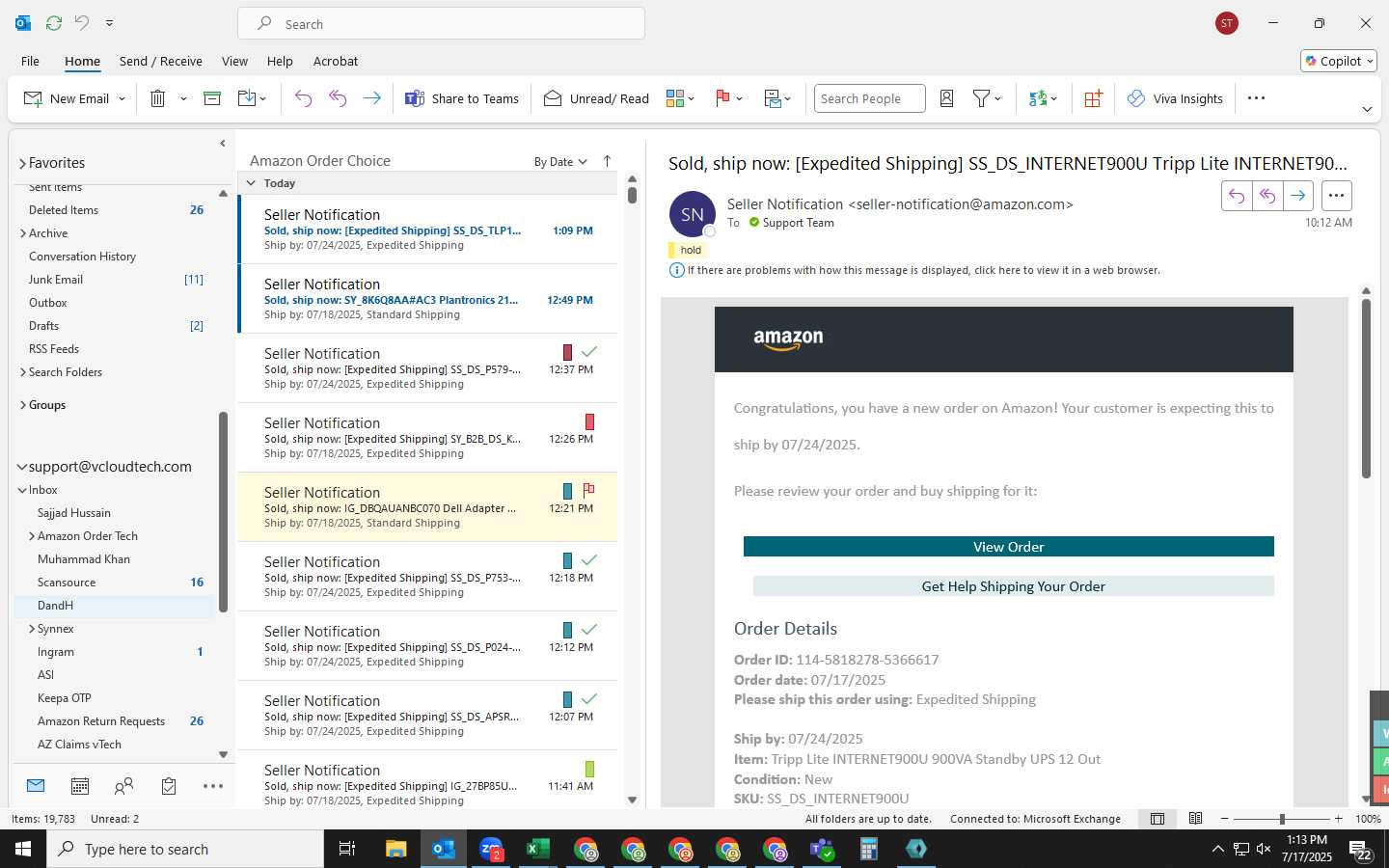1389x868 pixels.
Task: Open Excel from the Windows taskbar
Action: [537, 849]
